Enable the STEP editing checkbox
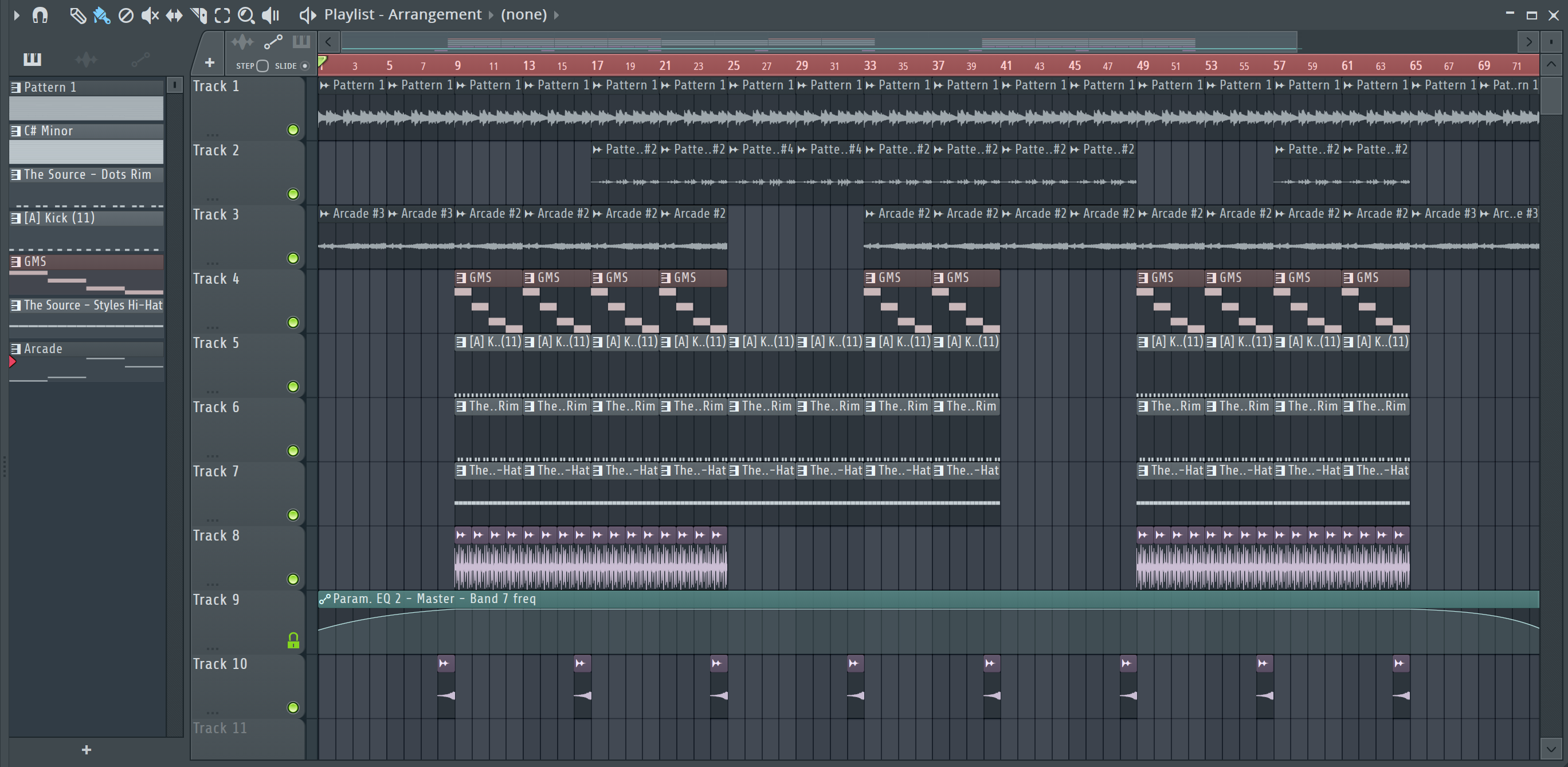This screenshot has height=767, width=1568. pyautogui.click(x=262, y=66)
